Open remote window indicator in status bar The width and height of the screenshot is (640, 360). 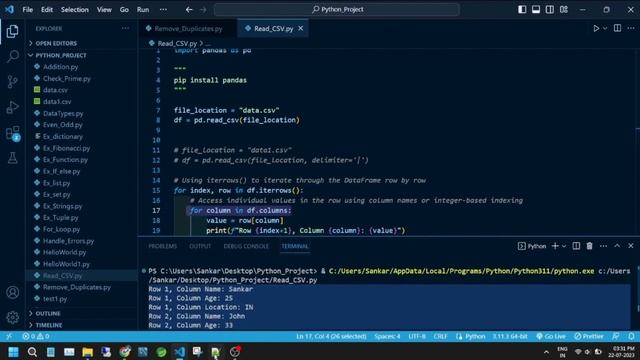[x=9, y=336]
